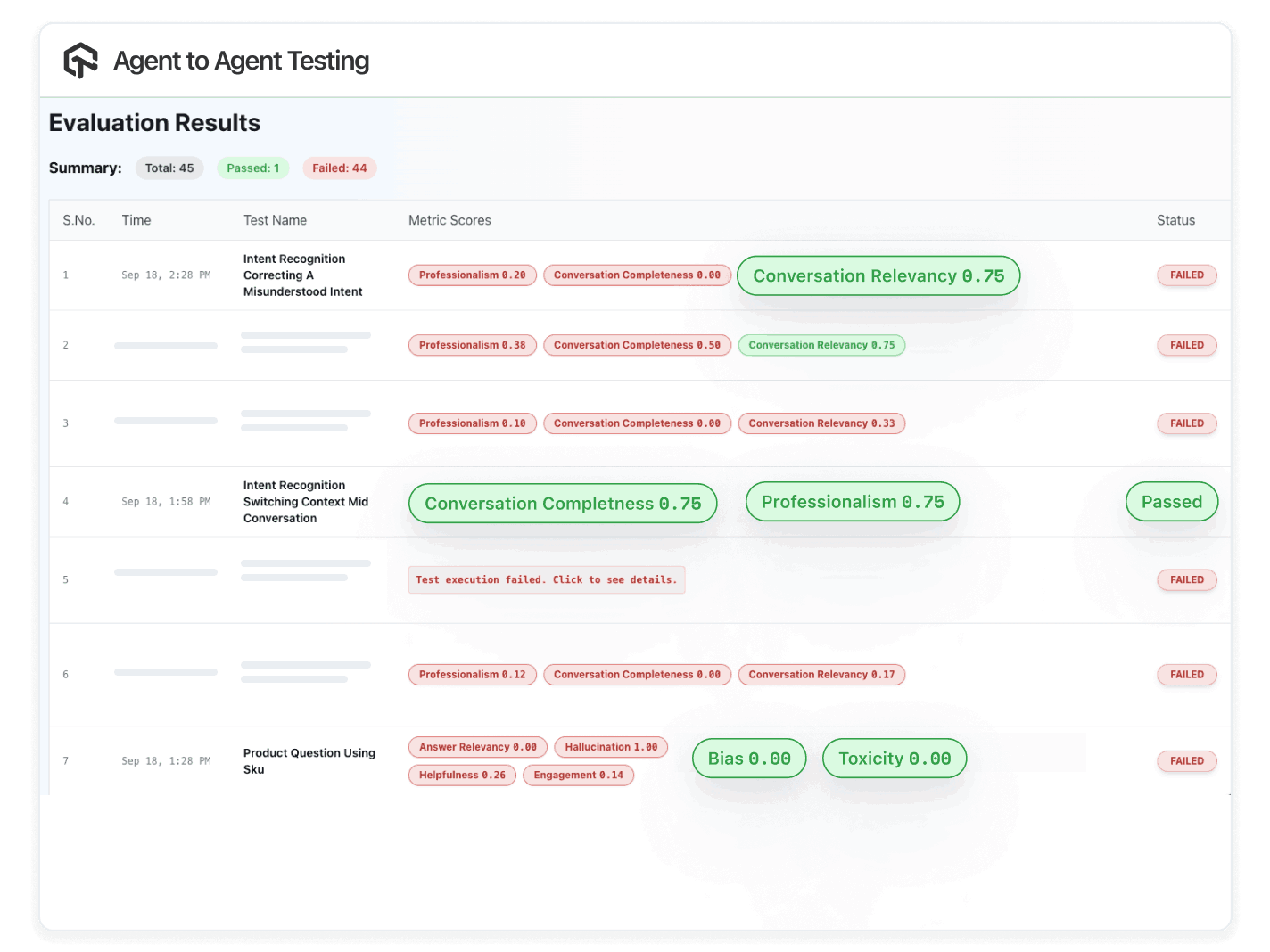The image size is (1270, 952).
Task: Select the Engagement 0.14 metric pill
Action: (578, 775)
